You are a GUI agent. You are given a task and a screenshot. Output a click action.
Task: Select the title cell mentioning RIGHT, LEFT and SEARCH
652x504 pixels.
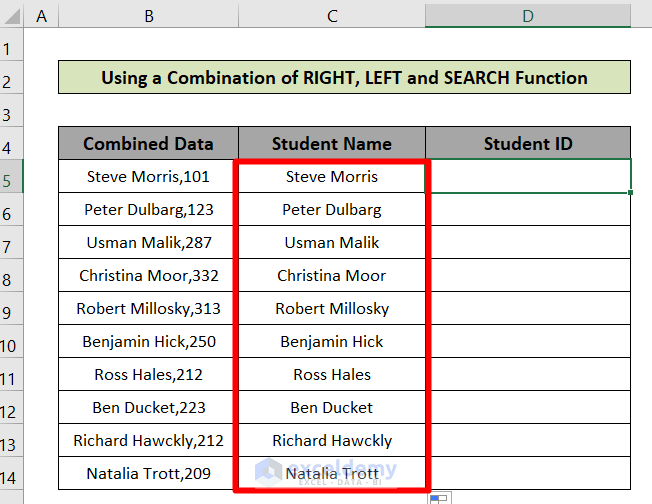tap(344, 78)
